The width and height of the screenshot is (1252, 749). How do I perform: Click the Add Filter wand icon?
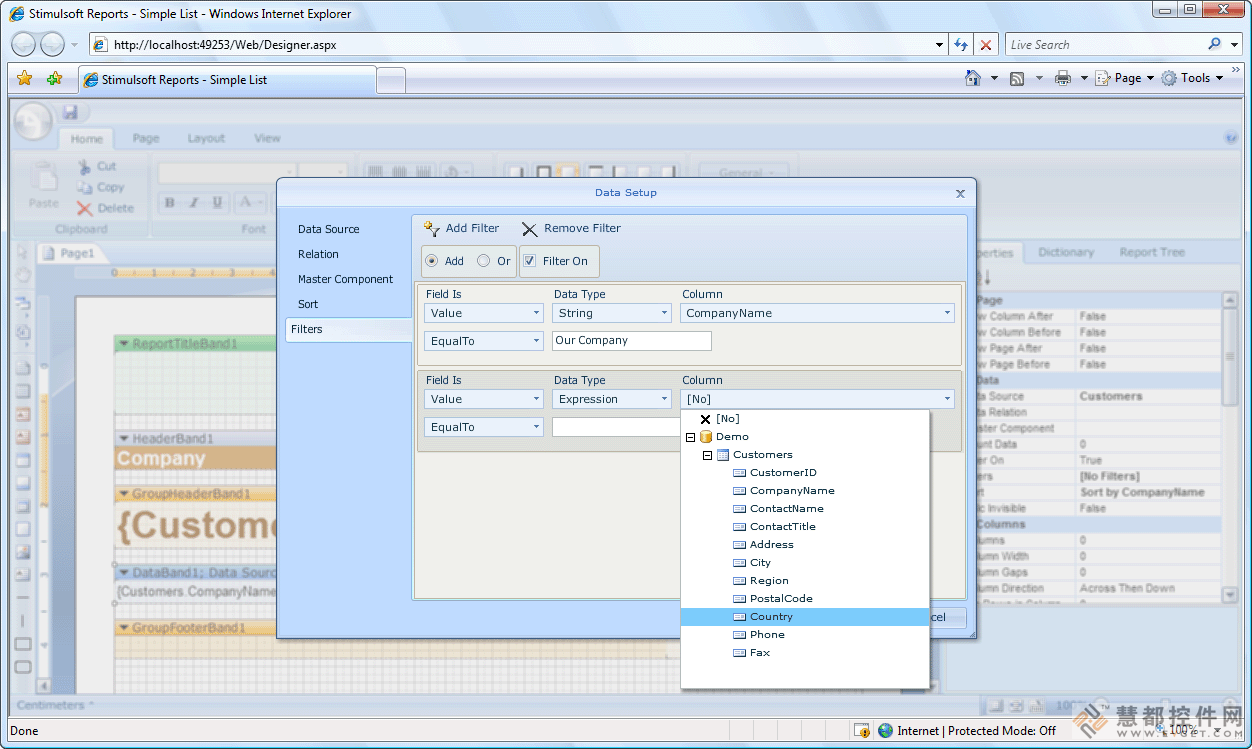point(432,229)
